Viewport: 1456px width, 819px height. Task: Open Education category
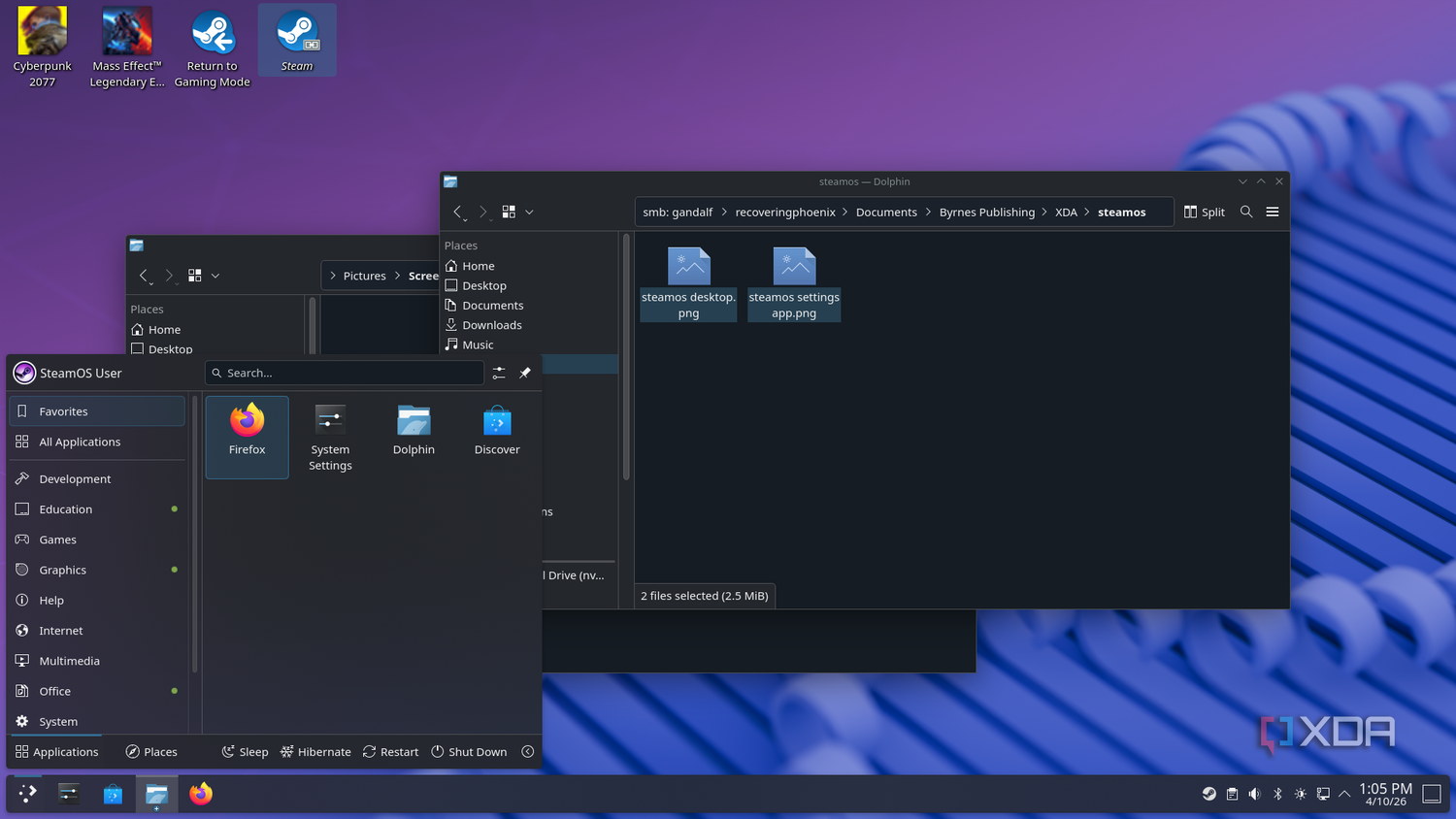(96, 509)
